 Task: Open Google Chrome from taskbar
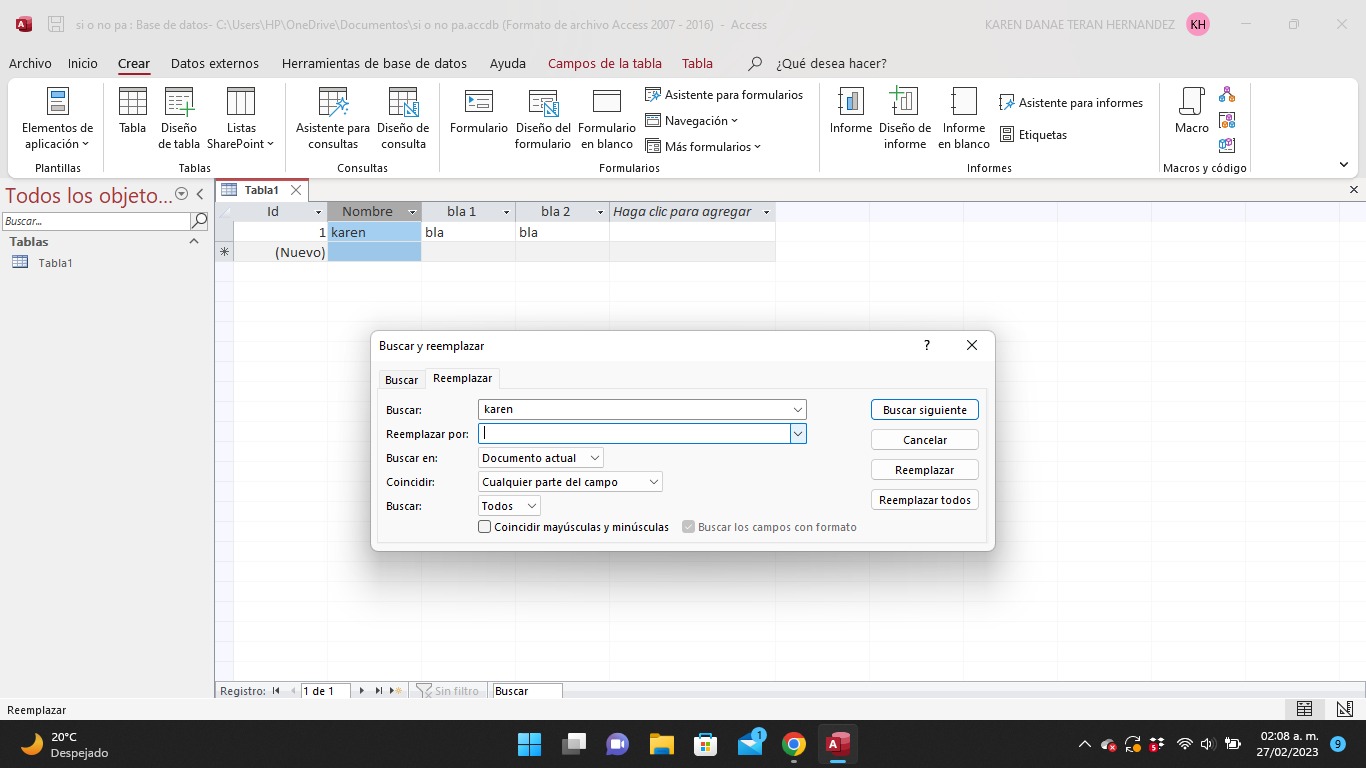(x=794, y=744)
